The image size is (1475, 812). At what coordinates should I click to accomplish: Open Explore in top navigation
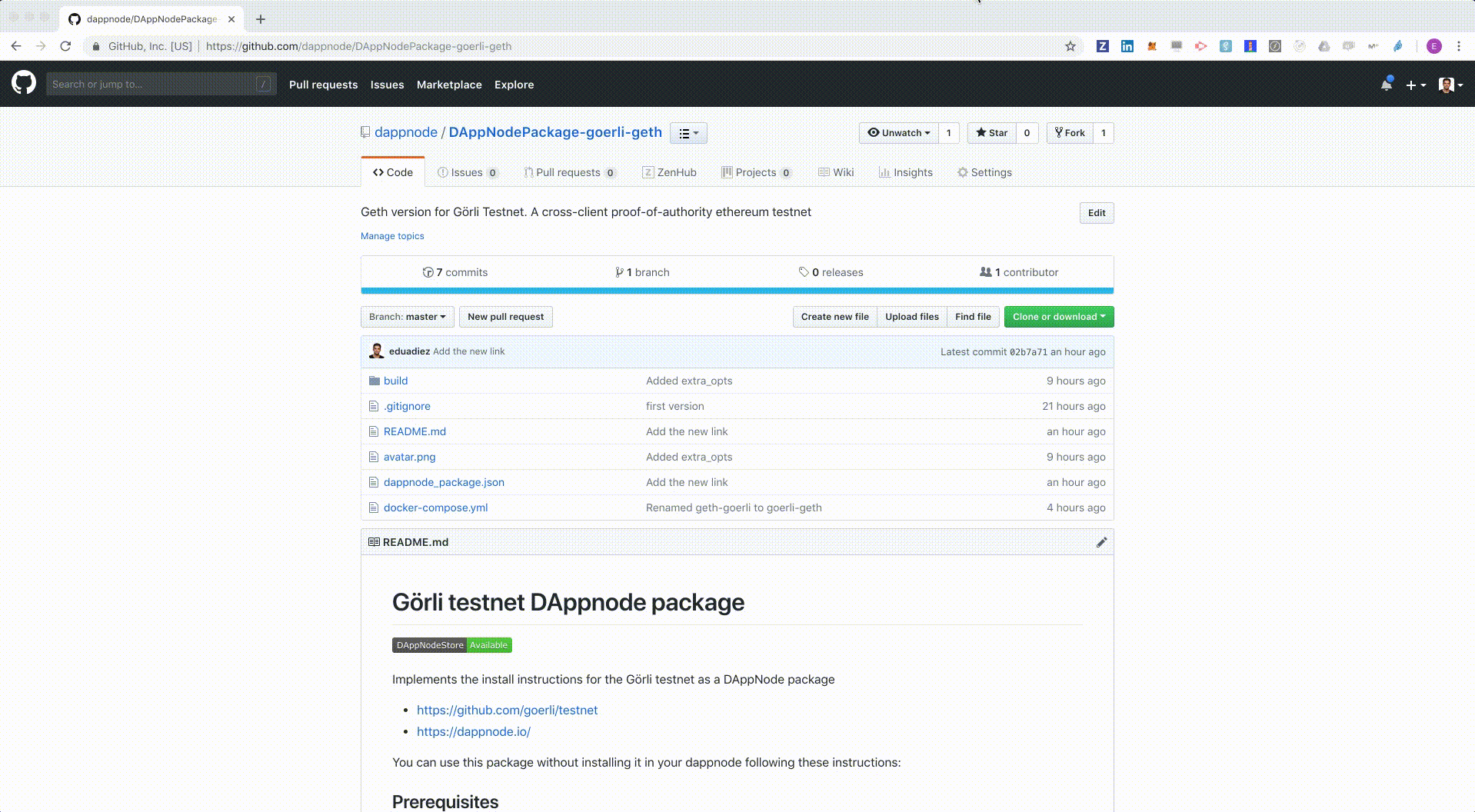click(x=514, y=85)
